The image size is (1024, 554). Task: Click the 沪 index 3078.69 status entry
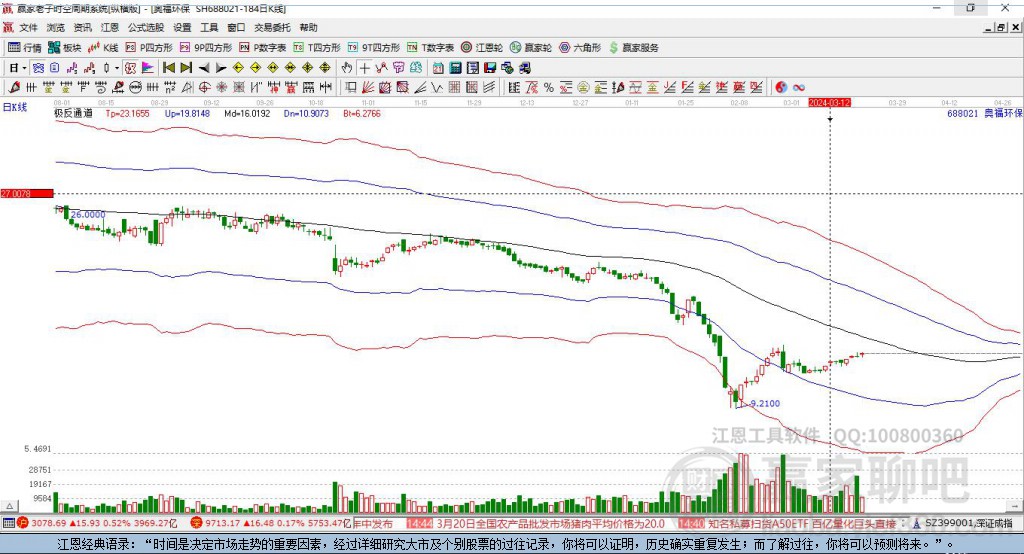click(97, 523)
